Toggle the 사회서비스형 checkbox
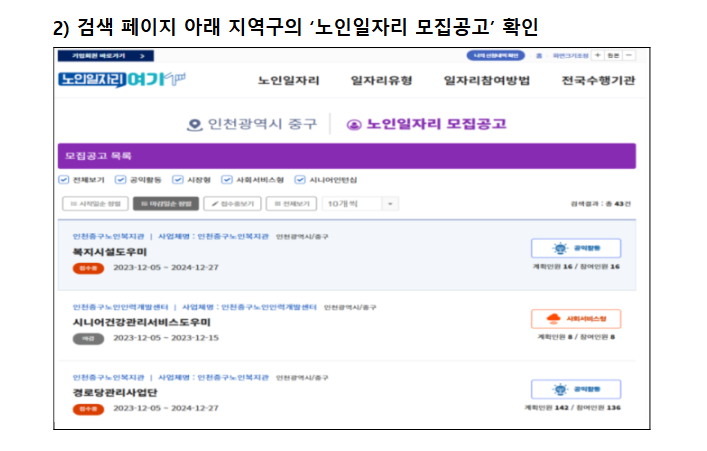Viewport: 707px width, 451px height. click(x=227, y=179)
